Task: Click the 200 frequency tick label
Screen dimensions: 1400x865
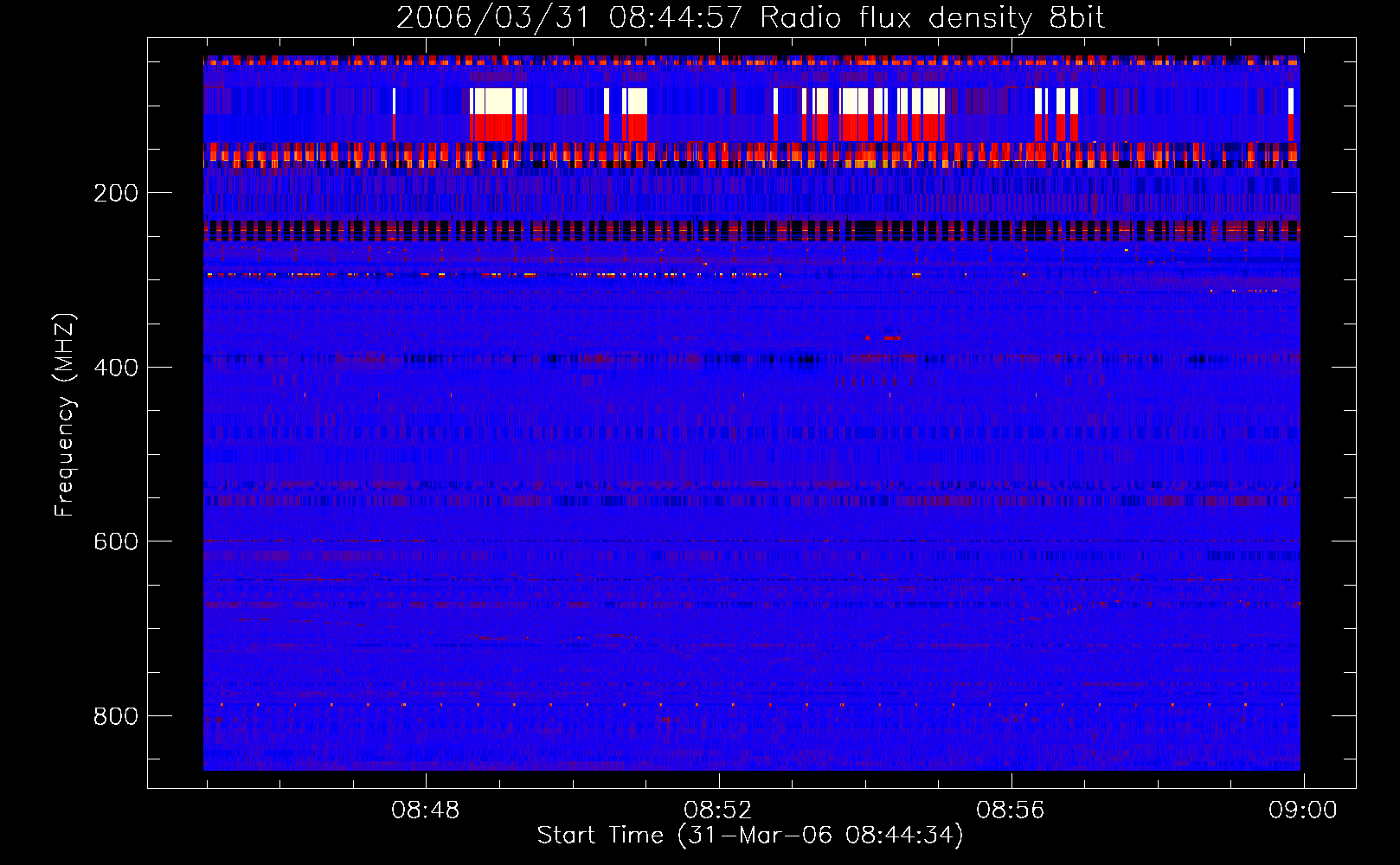Action: (x=116, y=193)
